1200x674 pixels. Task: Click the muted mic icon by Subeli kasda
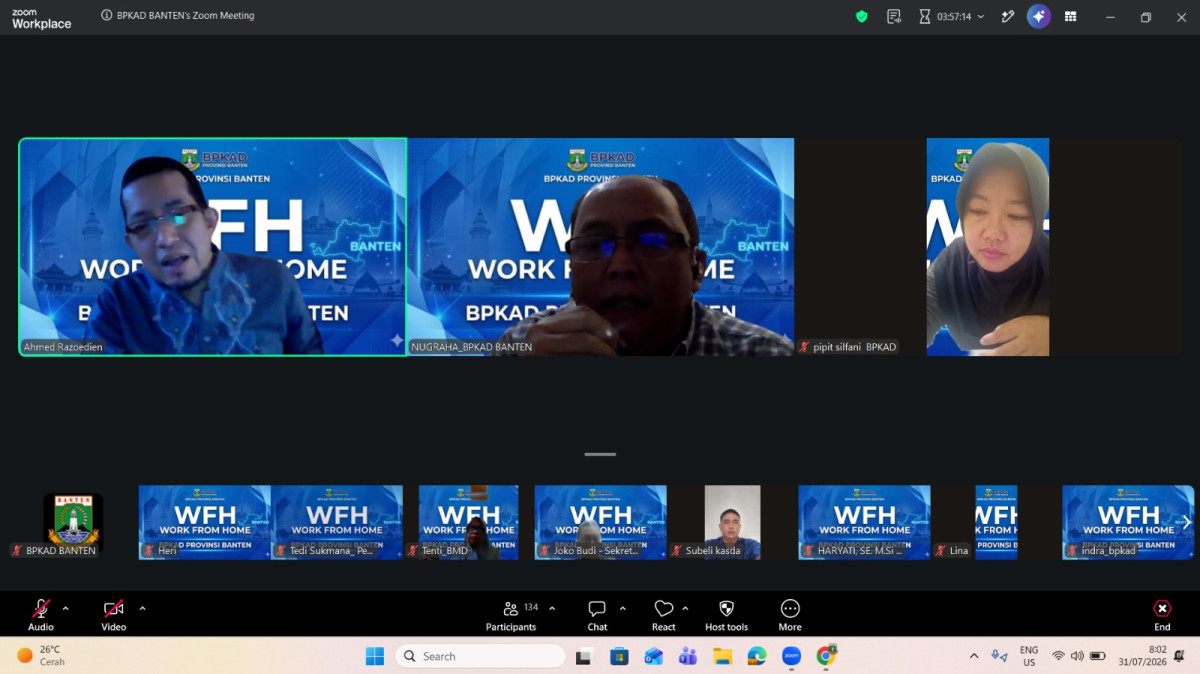tap(676, 551)
